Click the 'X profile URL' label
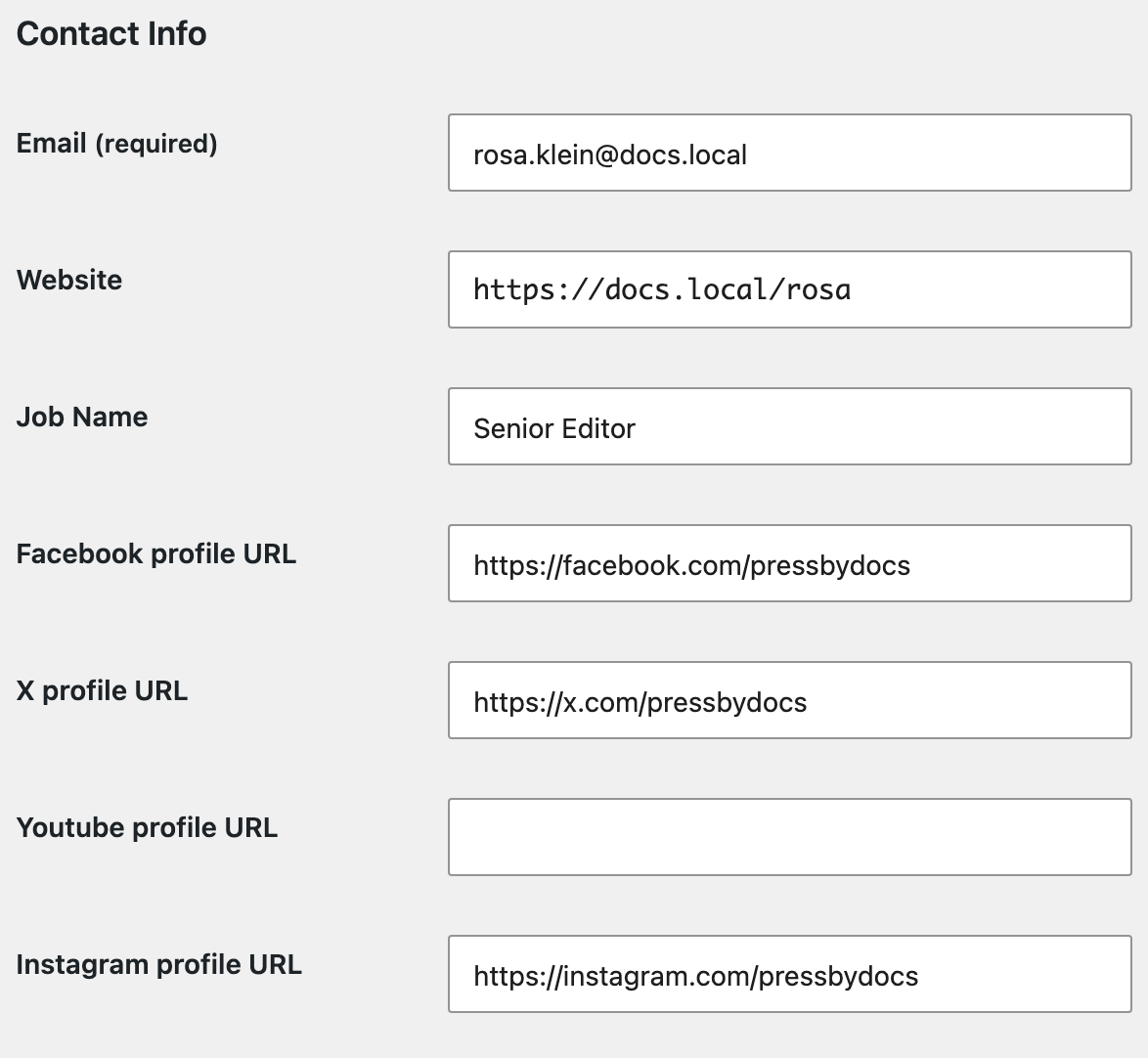The width and height of the screenshot is (1148, 1058). click(102, 691)
